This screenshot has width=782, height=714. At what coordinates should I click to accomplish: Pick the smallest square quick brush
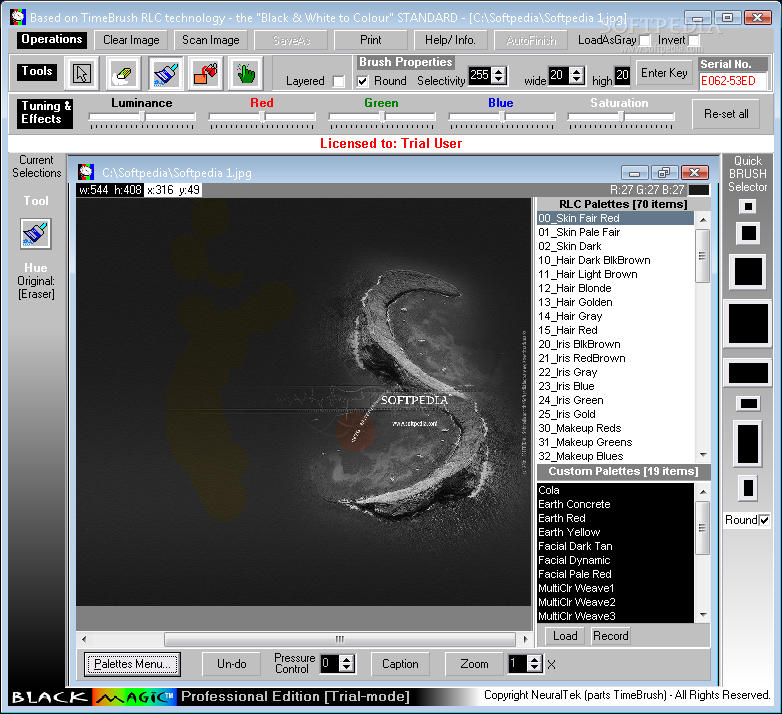pyautogui.click(x=748, y=206)
